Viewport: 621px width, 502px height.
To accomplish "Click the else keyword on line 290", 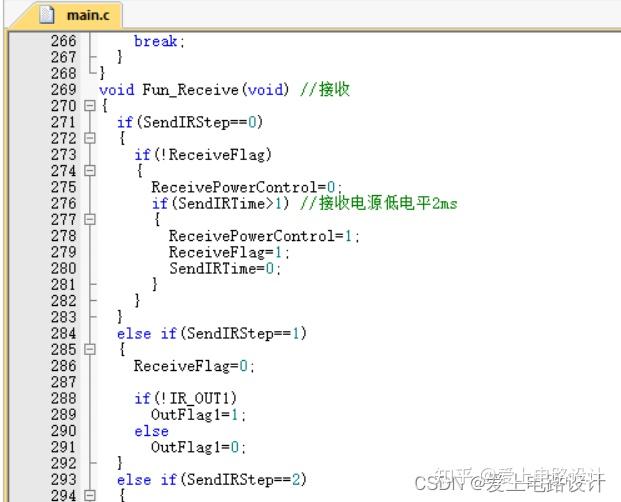I will click(151, 431).
